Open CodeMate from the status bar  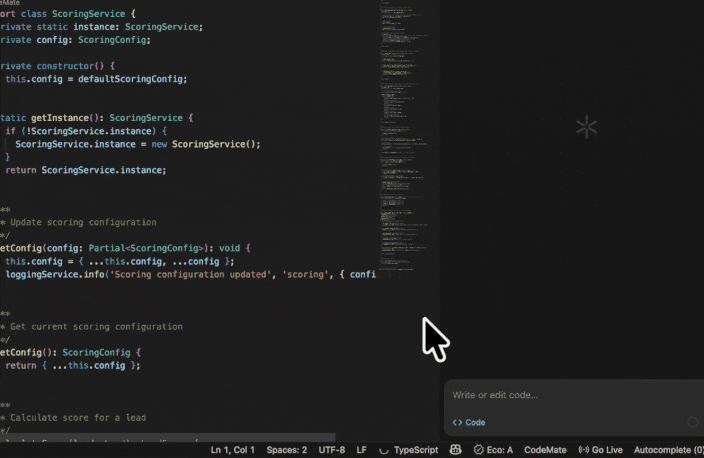click(545, 450)
